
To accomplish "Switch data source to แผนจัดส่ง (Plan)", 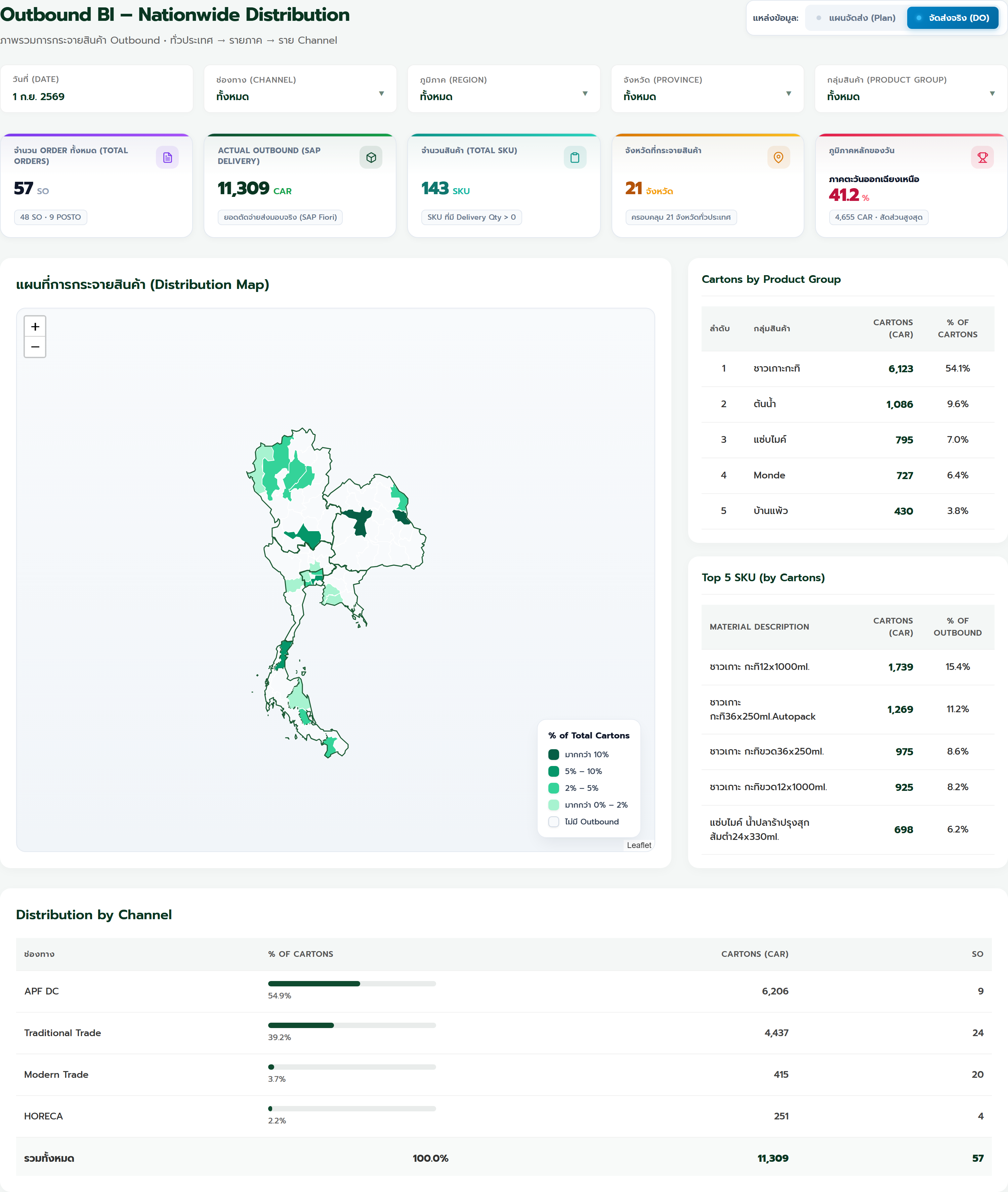I will [855, 18].
